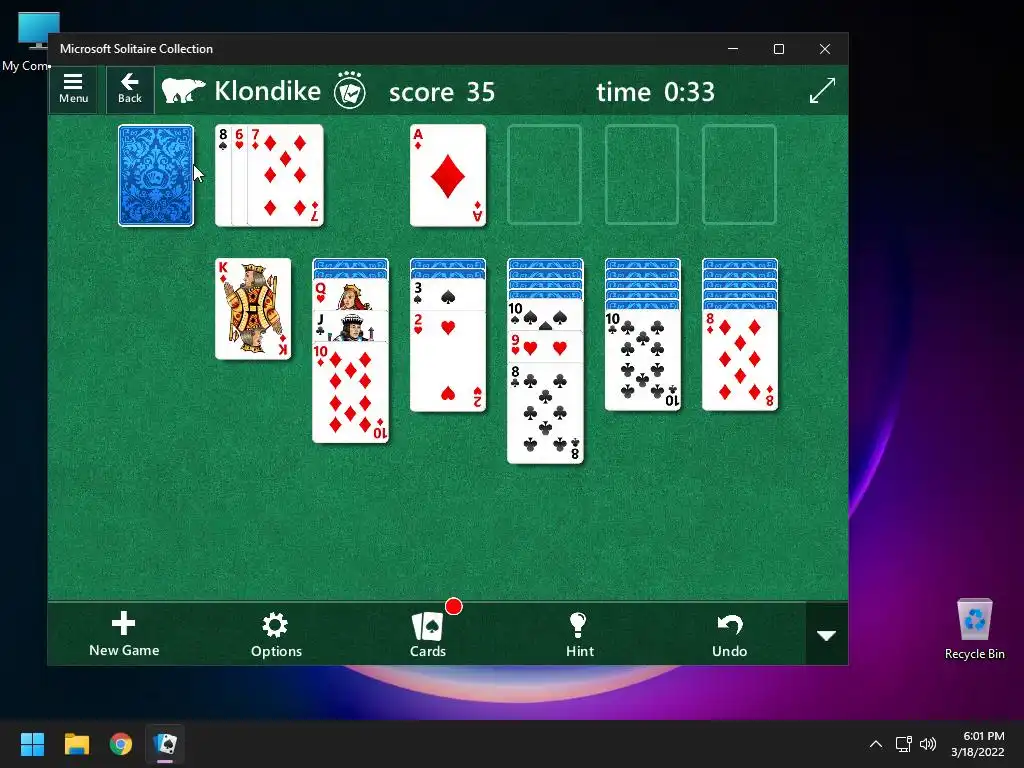This screenshot has height=768, width=1024.
Task: Select the 10 of diamonds card
Action: (x=351, y=392)
